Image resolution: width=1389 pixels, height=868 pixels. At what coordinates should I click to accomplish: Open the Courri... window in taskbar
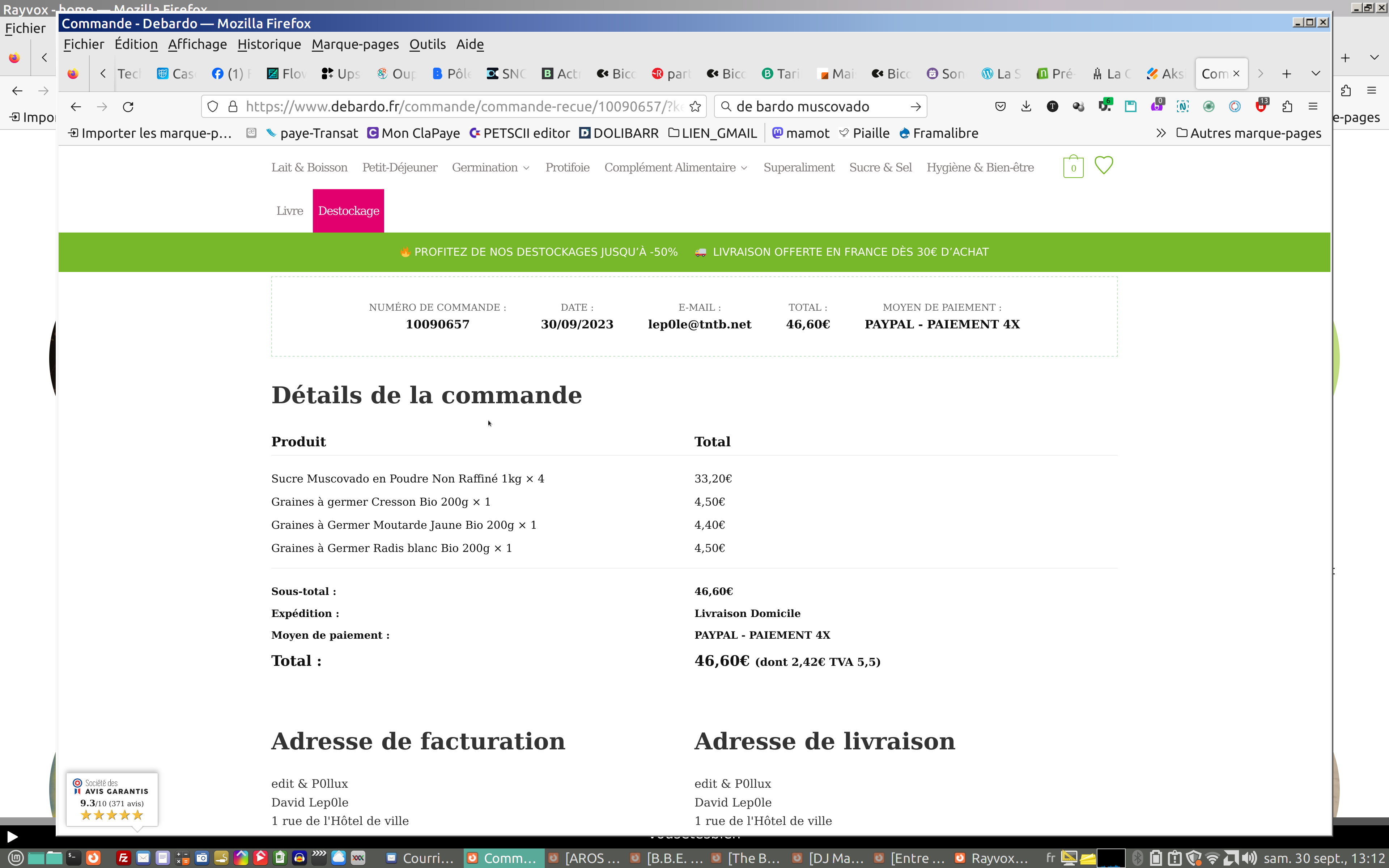click(420, 858)
